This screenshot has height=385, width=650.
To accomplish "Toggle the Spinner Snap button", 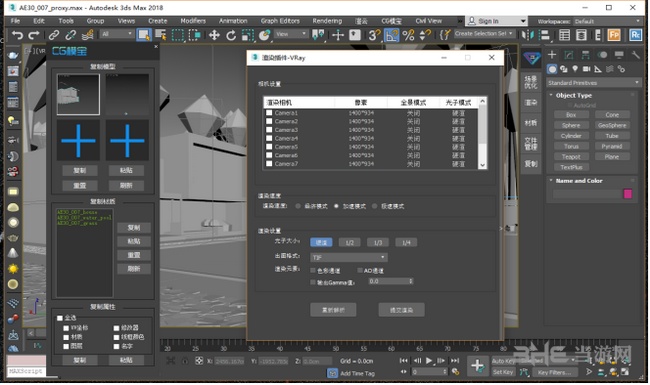I will [425, 35].
